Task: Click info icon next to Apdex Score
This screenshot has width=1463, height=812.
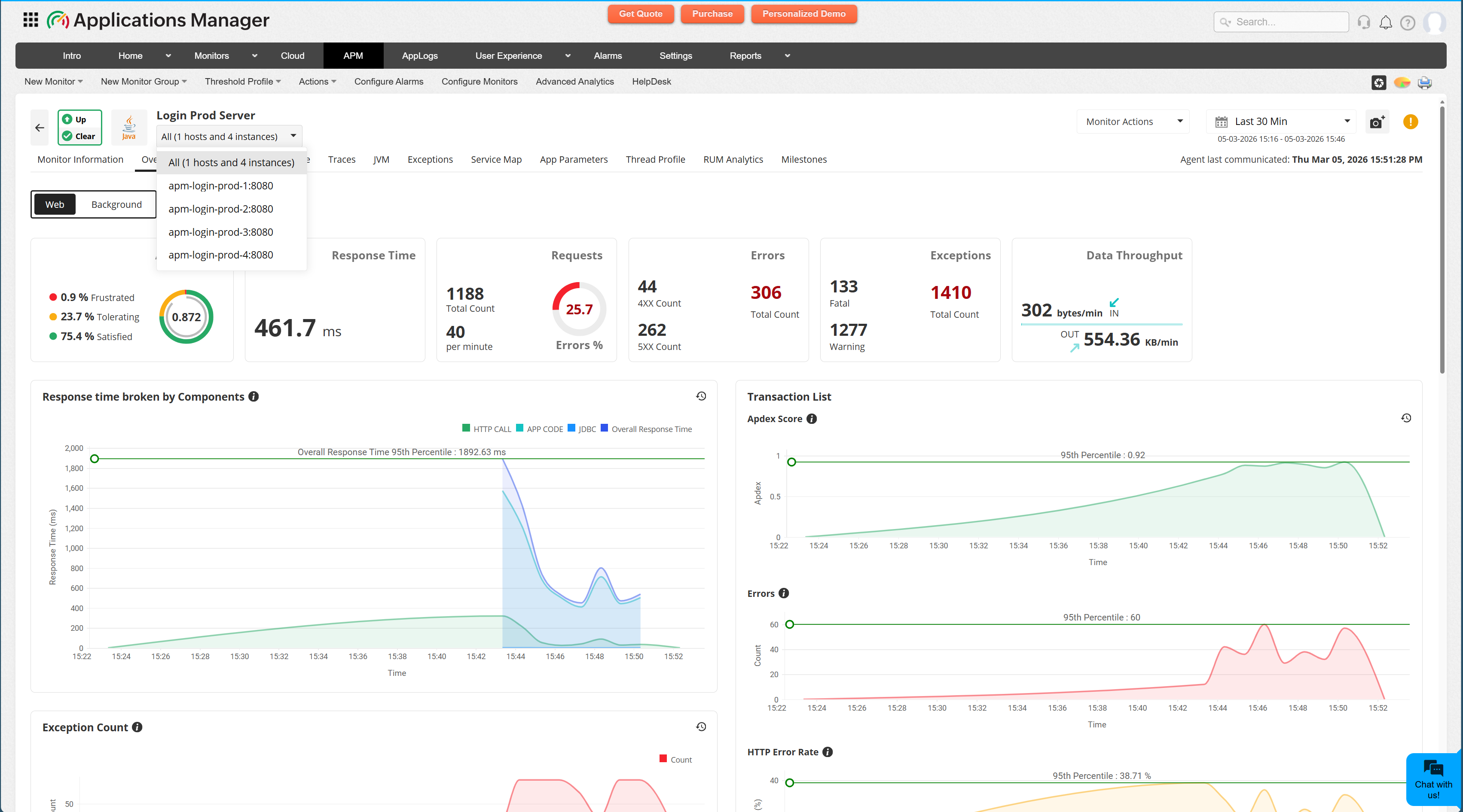Action: pyautogui.click(x=812, y=419)
